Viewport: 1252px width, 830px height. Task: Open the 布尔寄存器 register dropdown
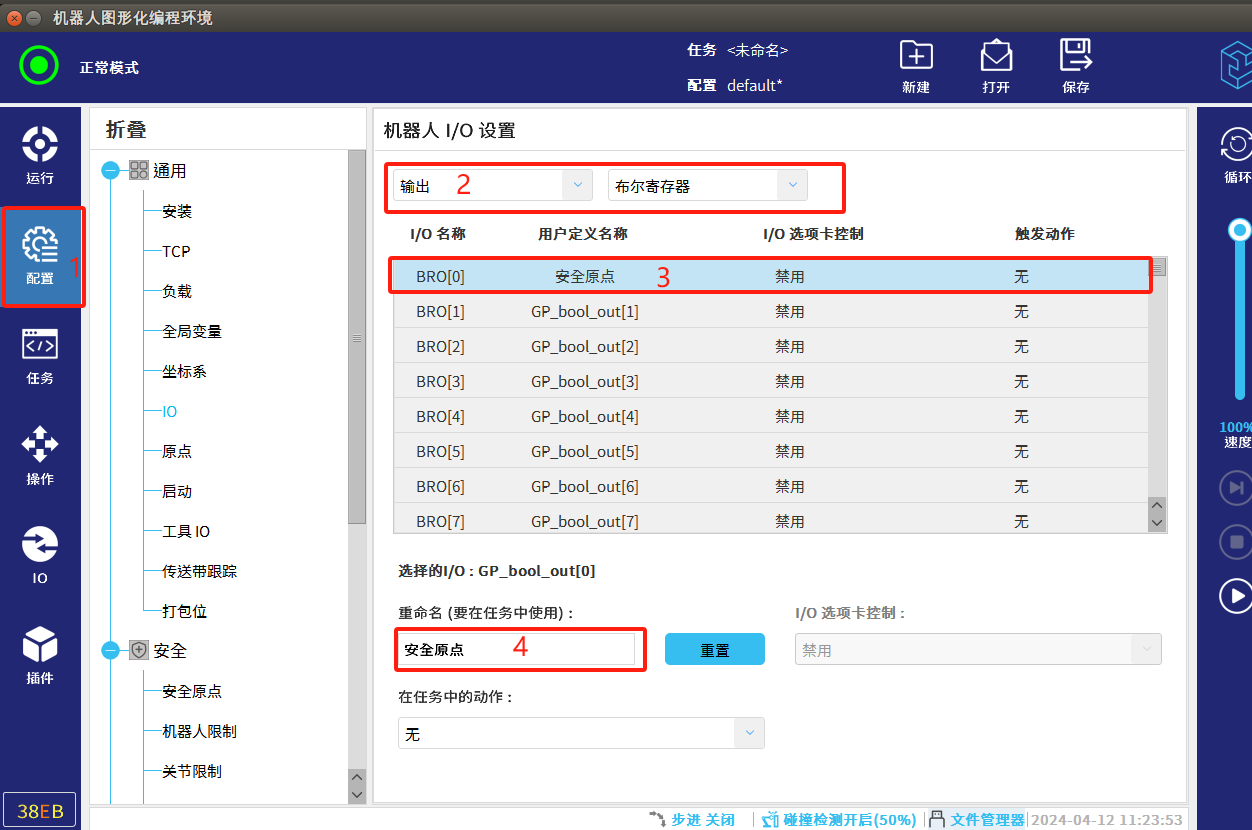(707, 186)
